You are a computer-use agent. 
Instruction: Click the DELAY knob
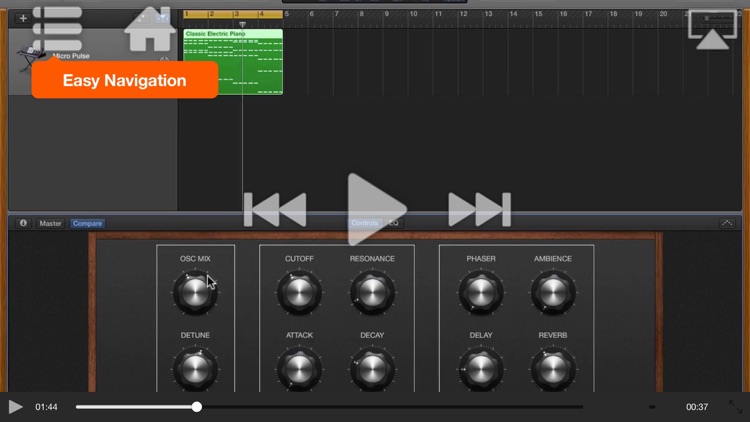(x=481, y=369)
